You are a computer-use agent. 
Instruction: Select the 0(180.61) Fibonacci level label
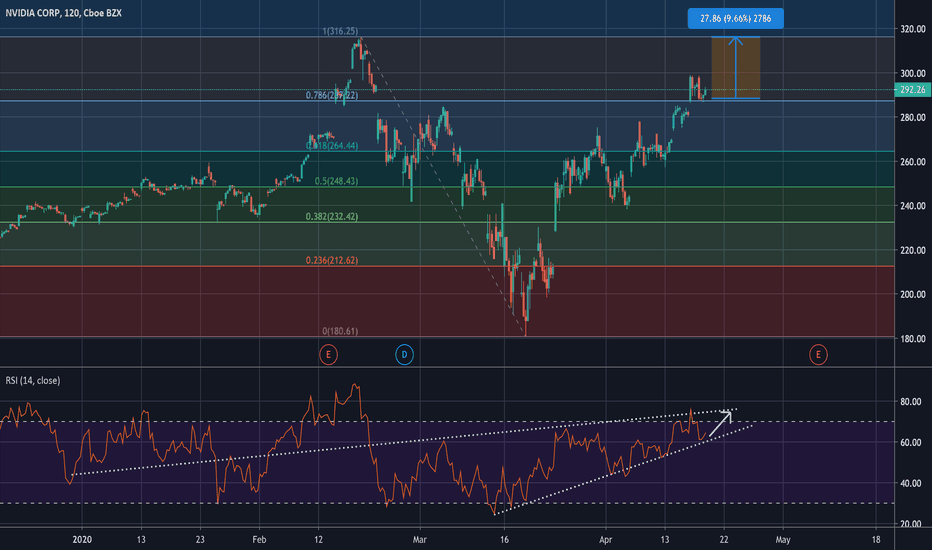coord(340,331)
